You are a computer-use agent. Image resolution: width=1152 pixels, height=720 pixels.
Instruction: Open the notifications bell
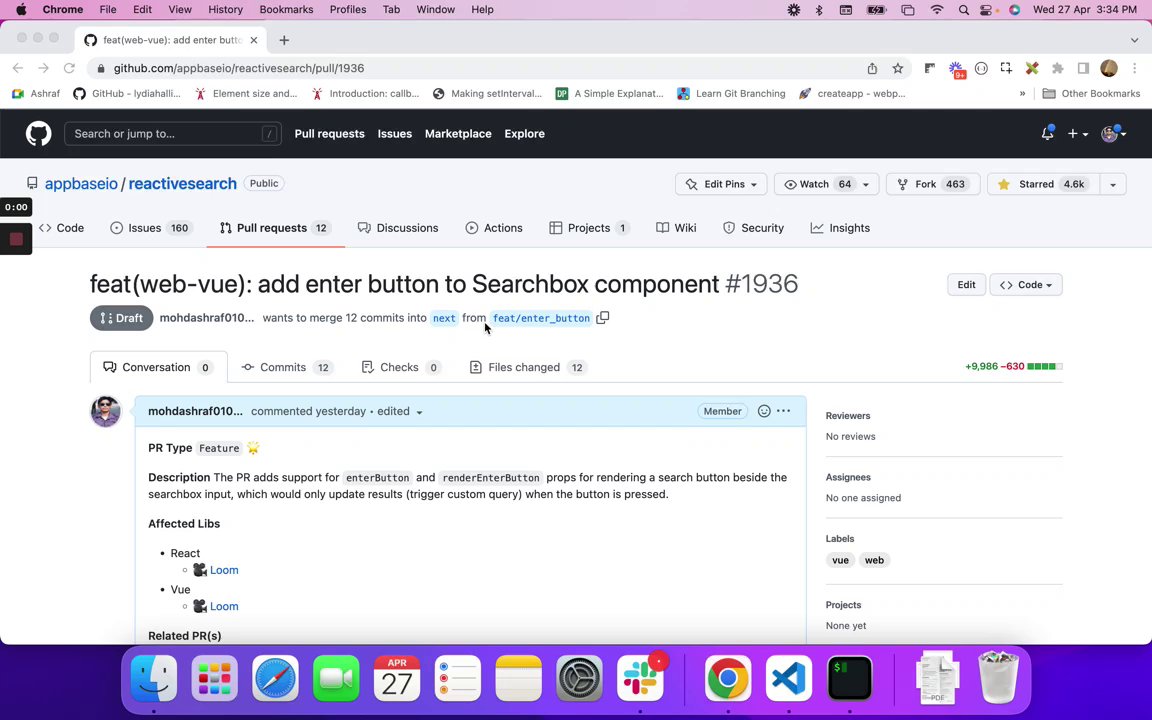1047,134
